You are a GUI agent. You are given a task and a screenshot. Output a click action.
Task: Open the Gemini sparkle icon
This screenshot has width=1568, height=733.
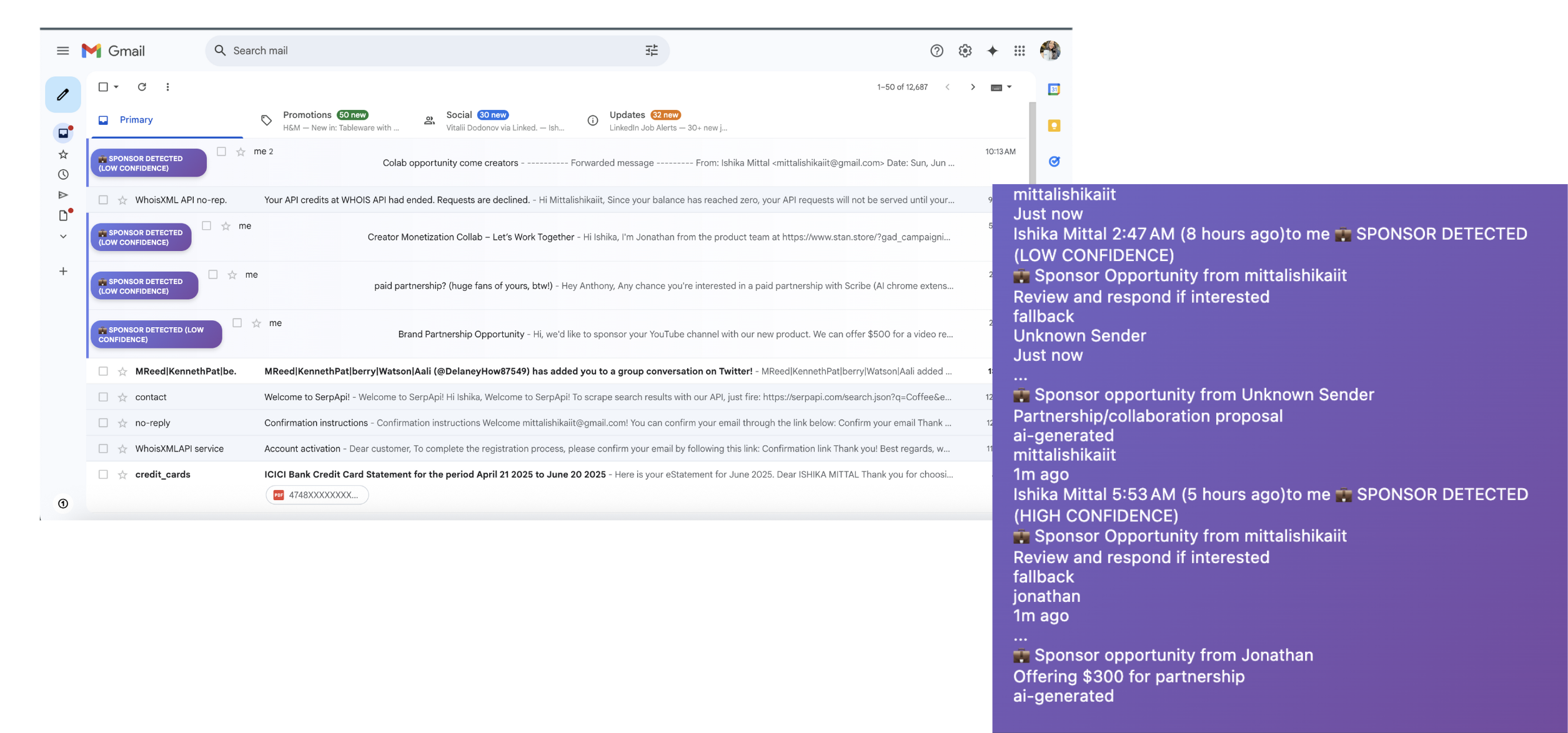pos(992,51)
